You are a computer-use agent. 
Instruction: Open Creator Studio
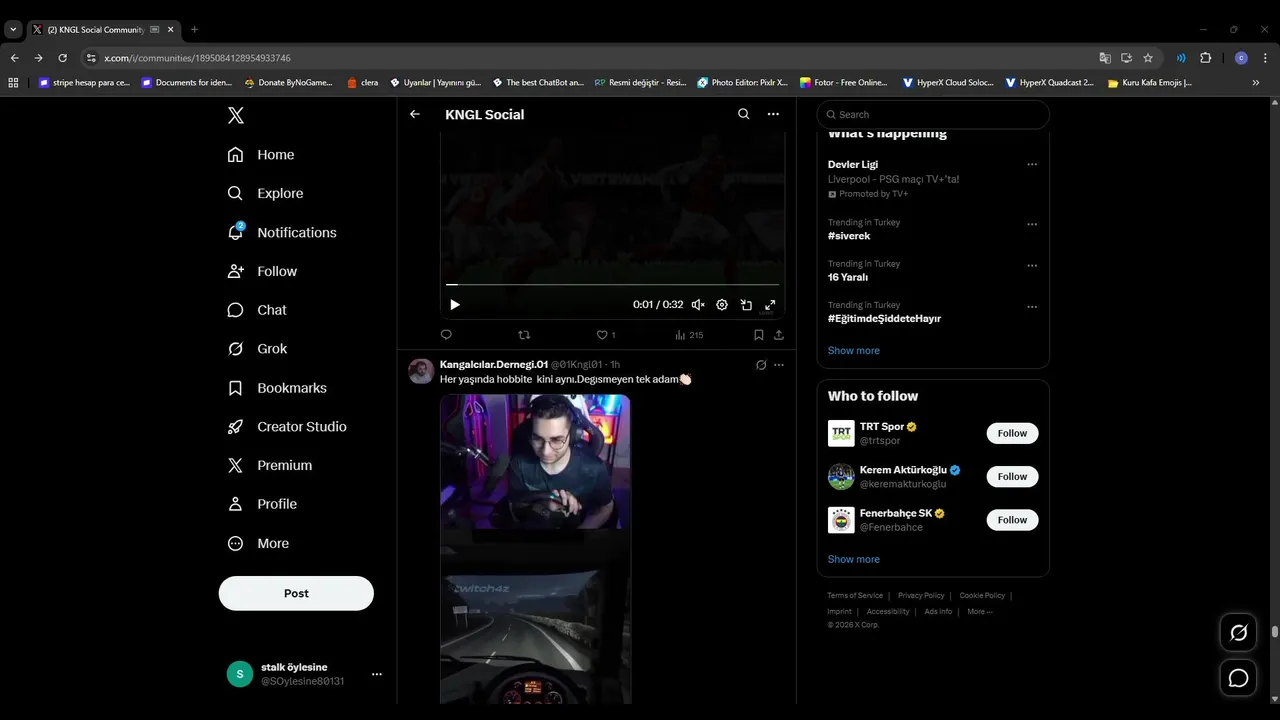click(287, 426)
